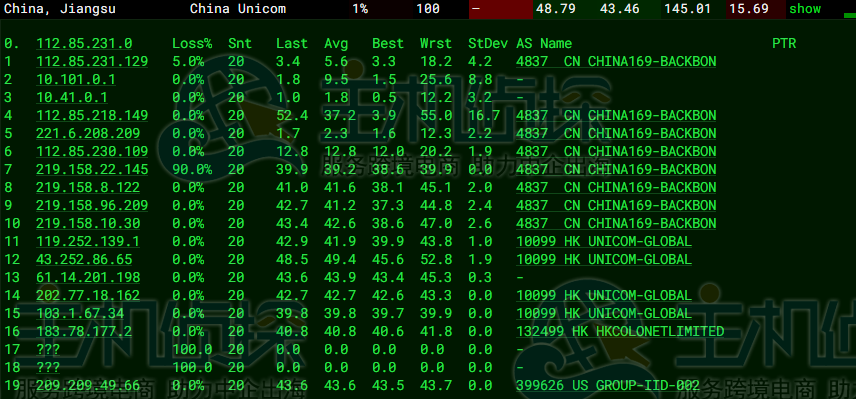Click IP address 219.158.10.30

coord(88,224)
